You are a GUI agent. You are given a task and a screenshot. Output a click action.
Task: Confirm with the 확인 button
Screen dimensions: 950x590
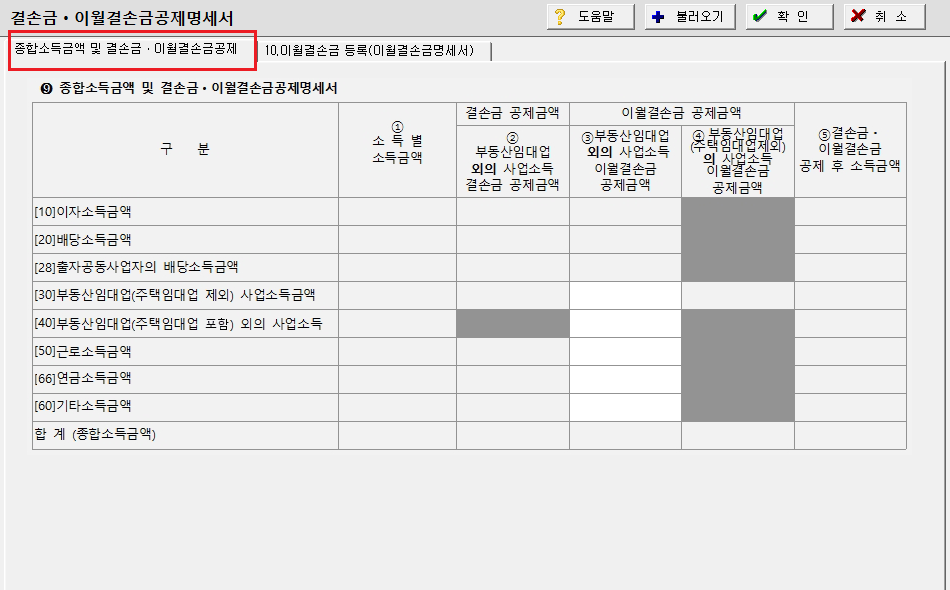[x=789, y=16]
